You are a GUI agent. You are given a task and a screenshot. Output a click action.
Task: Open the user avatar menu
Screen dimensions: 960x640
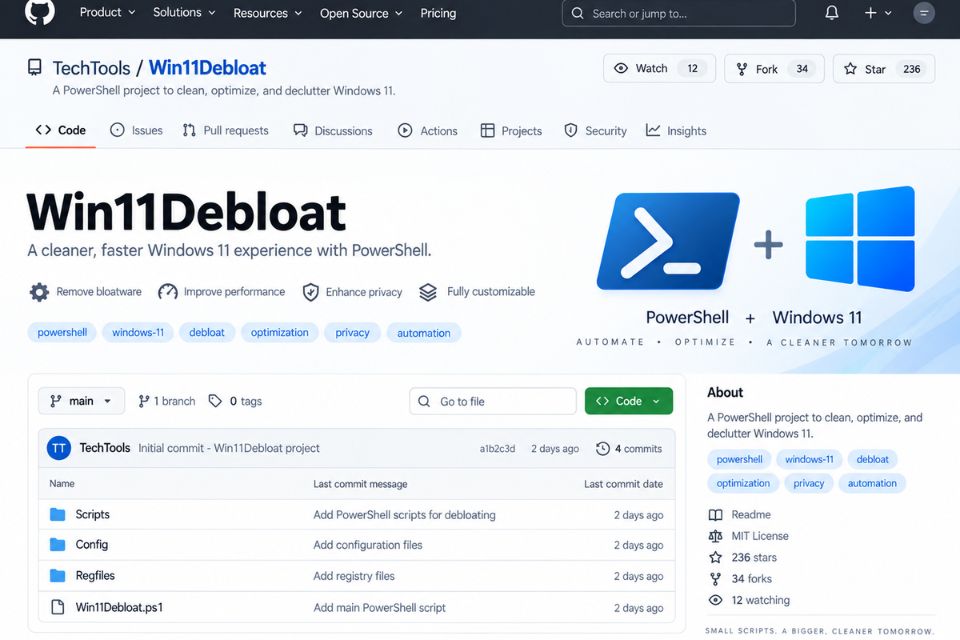coord(924,13)
